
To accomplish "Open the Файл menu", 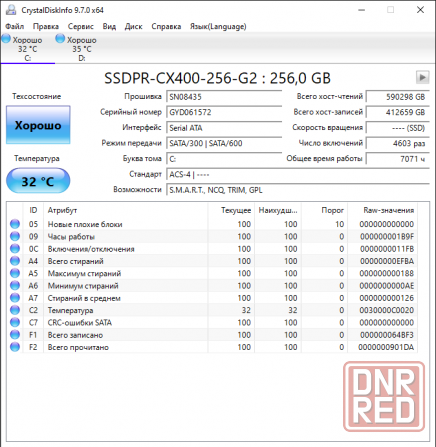I will click(15, 26).
